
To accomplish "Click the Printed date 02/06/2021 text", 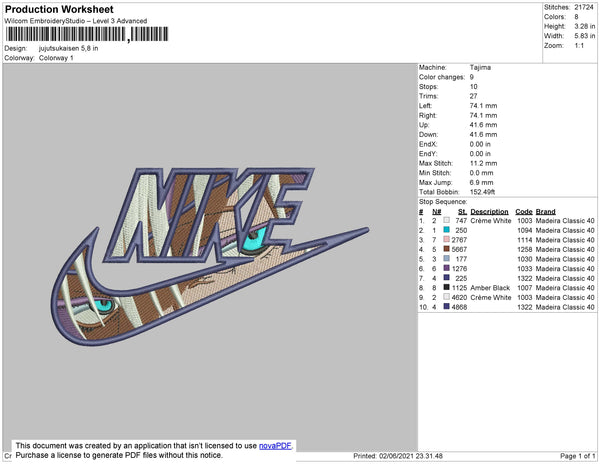I will point(398,456).
